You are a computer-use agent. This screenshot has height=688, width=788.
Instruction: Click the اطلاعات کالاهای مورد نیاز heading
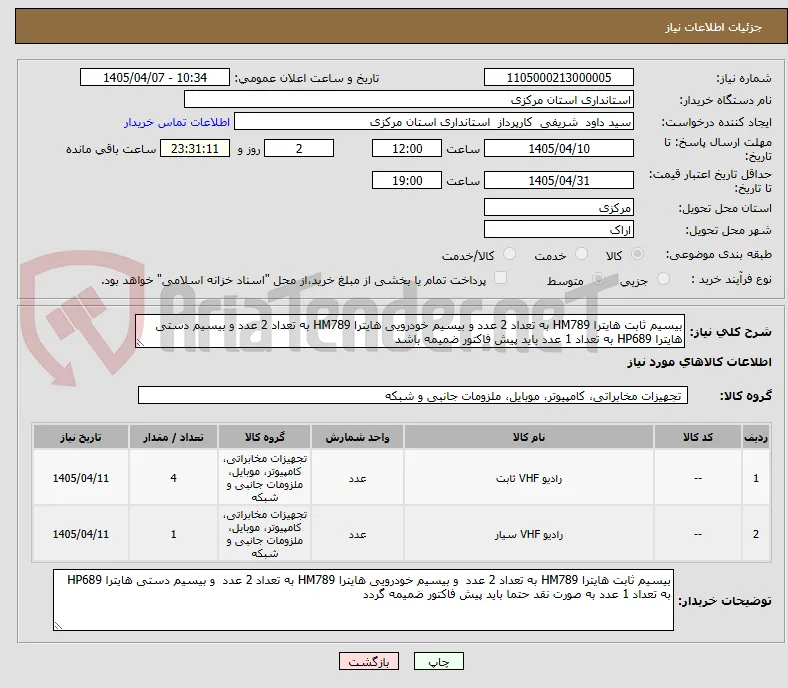click(x=699, y=362)
